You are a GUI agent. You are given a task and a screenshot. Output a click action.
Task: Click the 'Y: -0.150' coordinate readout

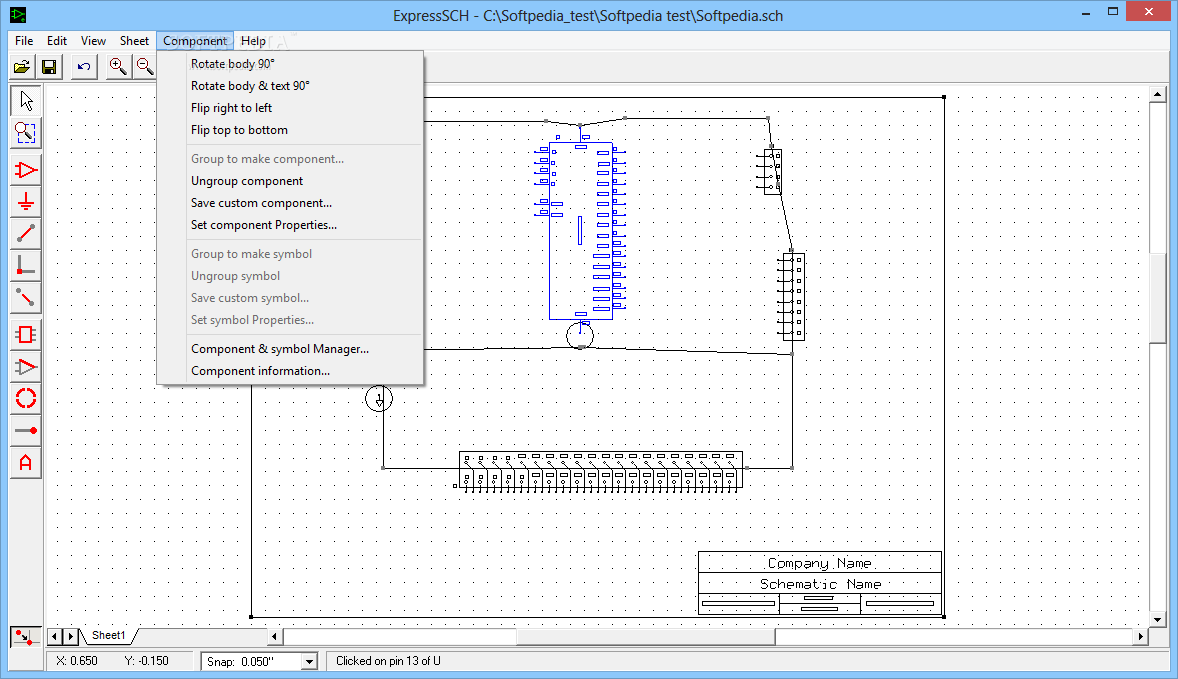(x=146, y=661)
